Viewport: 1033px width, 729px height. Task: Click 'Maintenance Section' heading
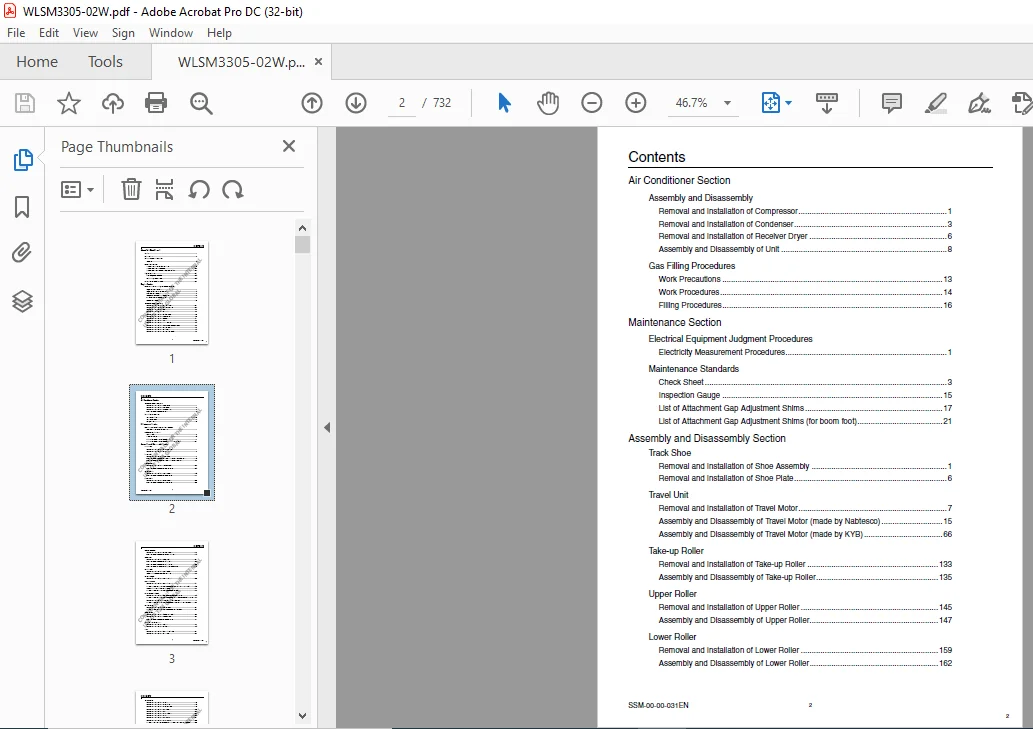point(675,322)
